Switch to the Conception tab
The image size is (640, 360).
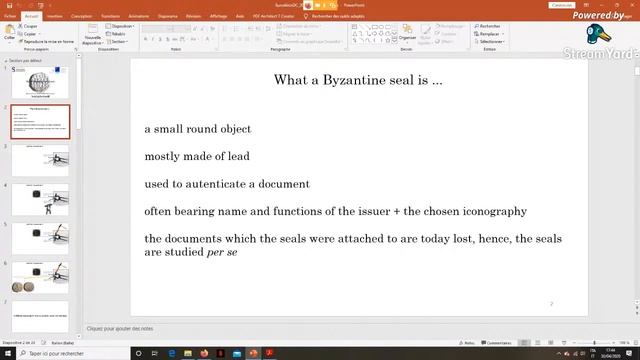[81, 16]
